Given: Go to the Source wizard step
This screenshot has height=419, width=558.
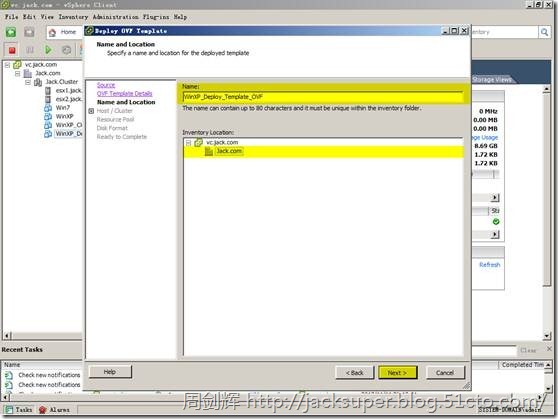Looking at the screenshot, I should click(x=106, y=85).
